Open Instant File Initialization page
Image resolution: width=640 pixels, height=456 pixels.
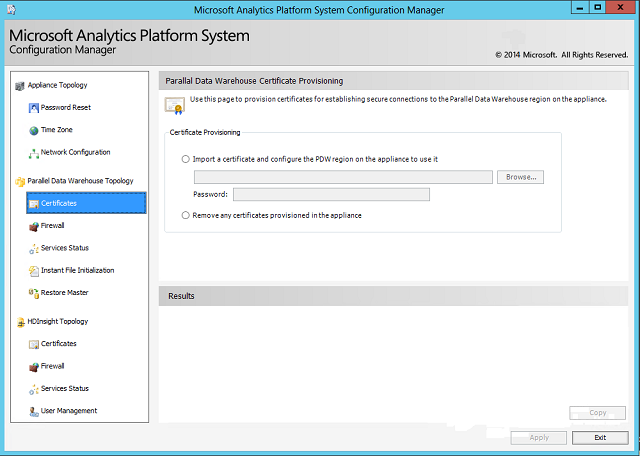(x=78, y=270)
